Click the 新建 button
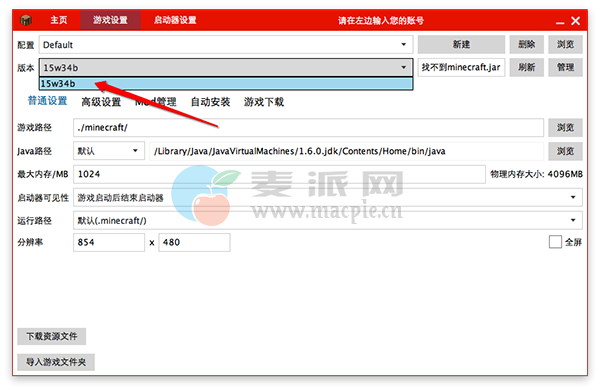Image resolution: width=600 pixels, height=391 pixels. 461,44
